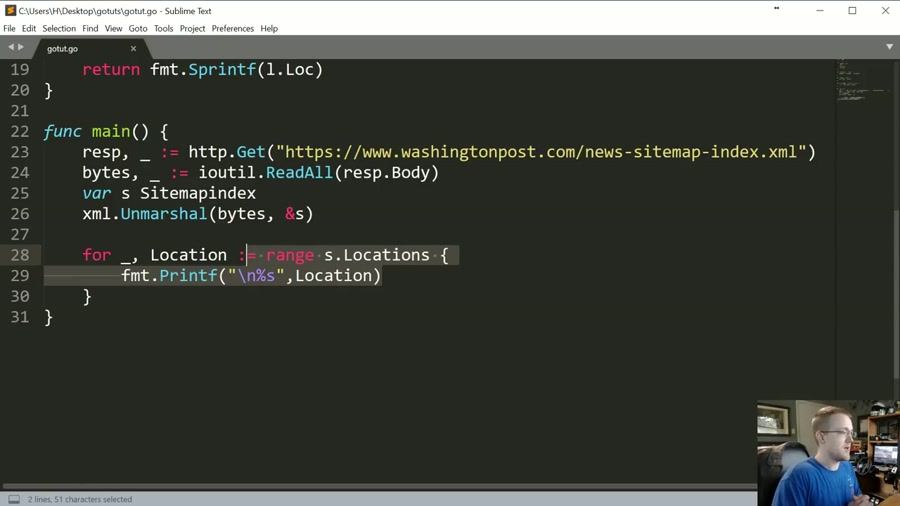Viewport: 900px width, 506px height.
Task: Open the Project menu
Action: coord(192,28)
